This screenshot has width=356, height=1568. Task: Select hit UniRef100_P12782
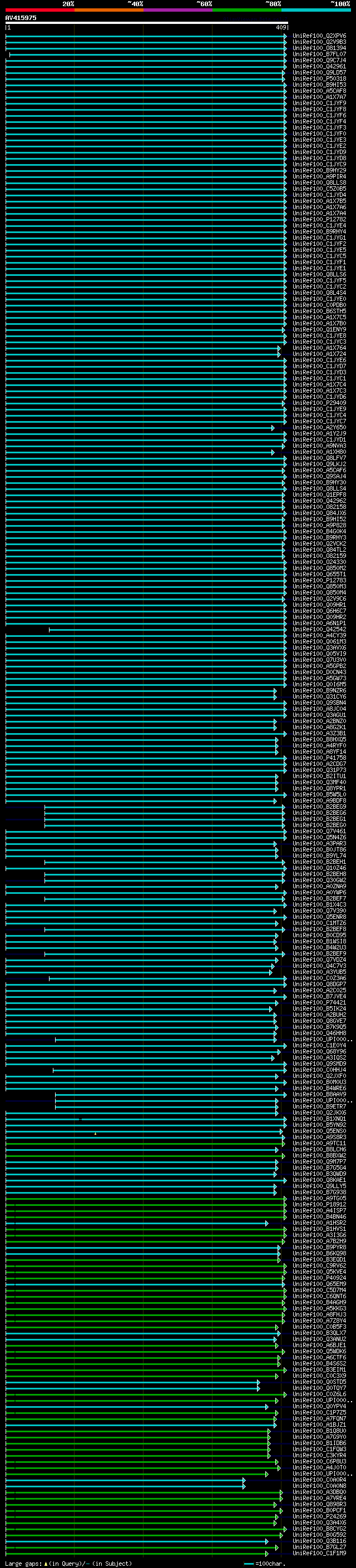tap(319, 219)
